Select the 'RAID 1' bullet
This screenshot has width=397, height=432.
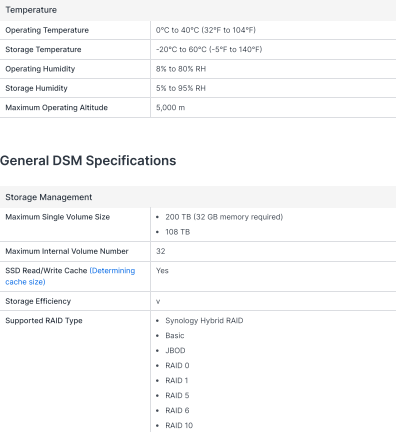coord(177,380)
